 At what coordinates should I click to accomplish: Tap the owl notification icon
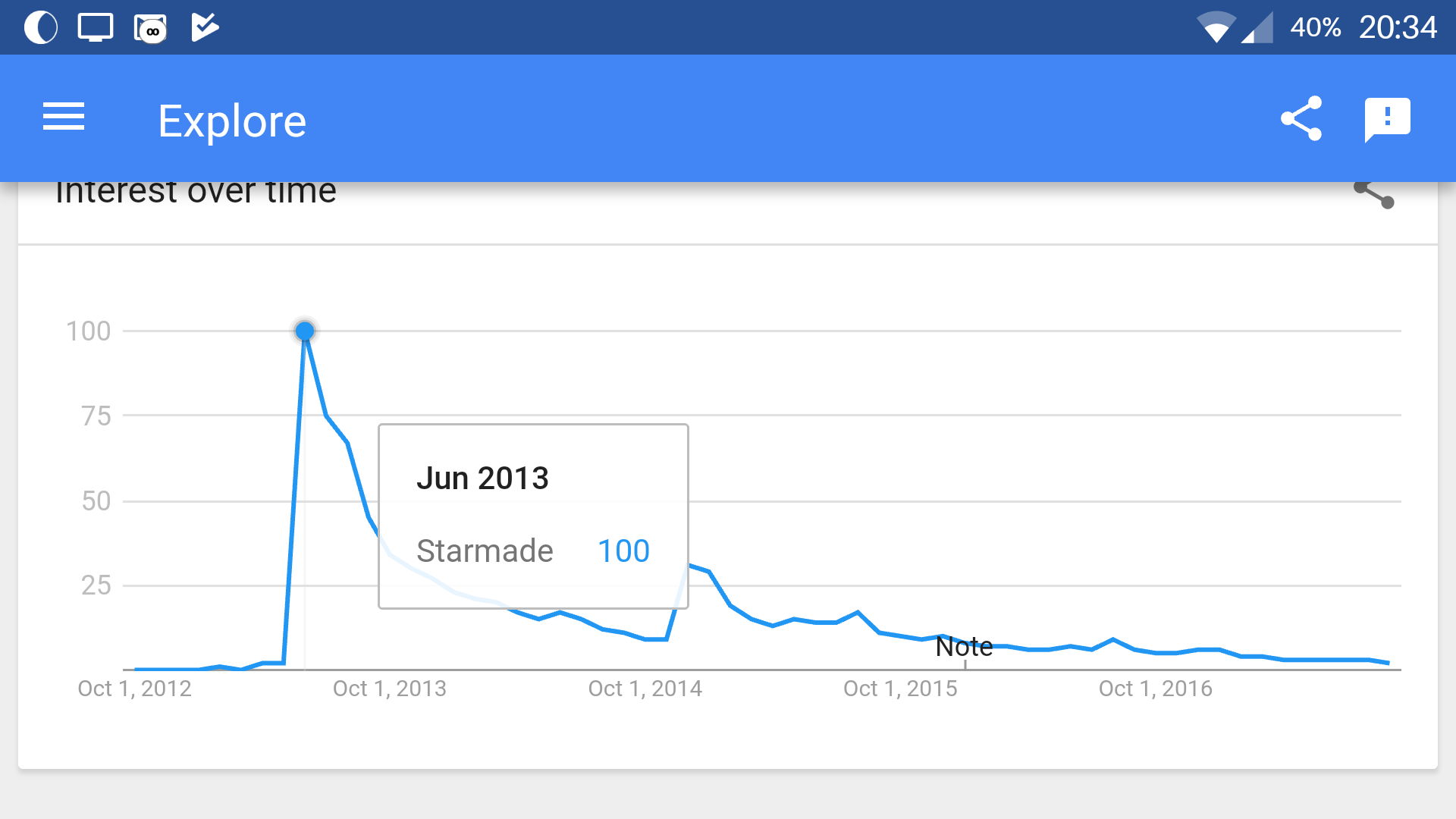click(x=150, y=29)
